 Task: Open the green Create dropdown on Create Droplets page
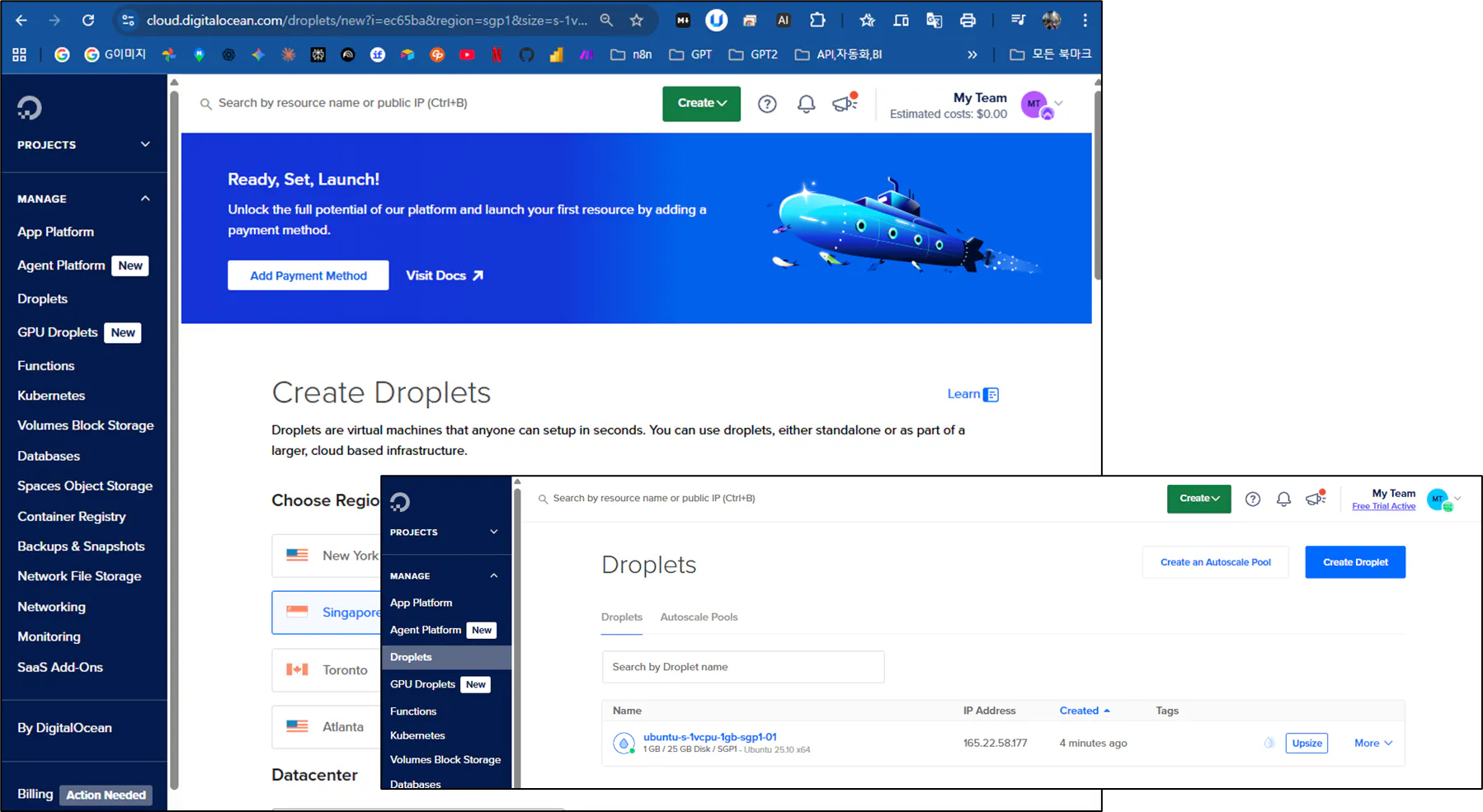(701, 104)
